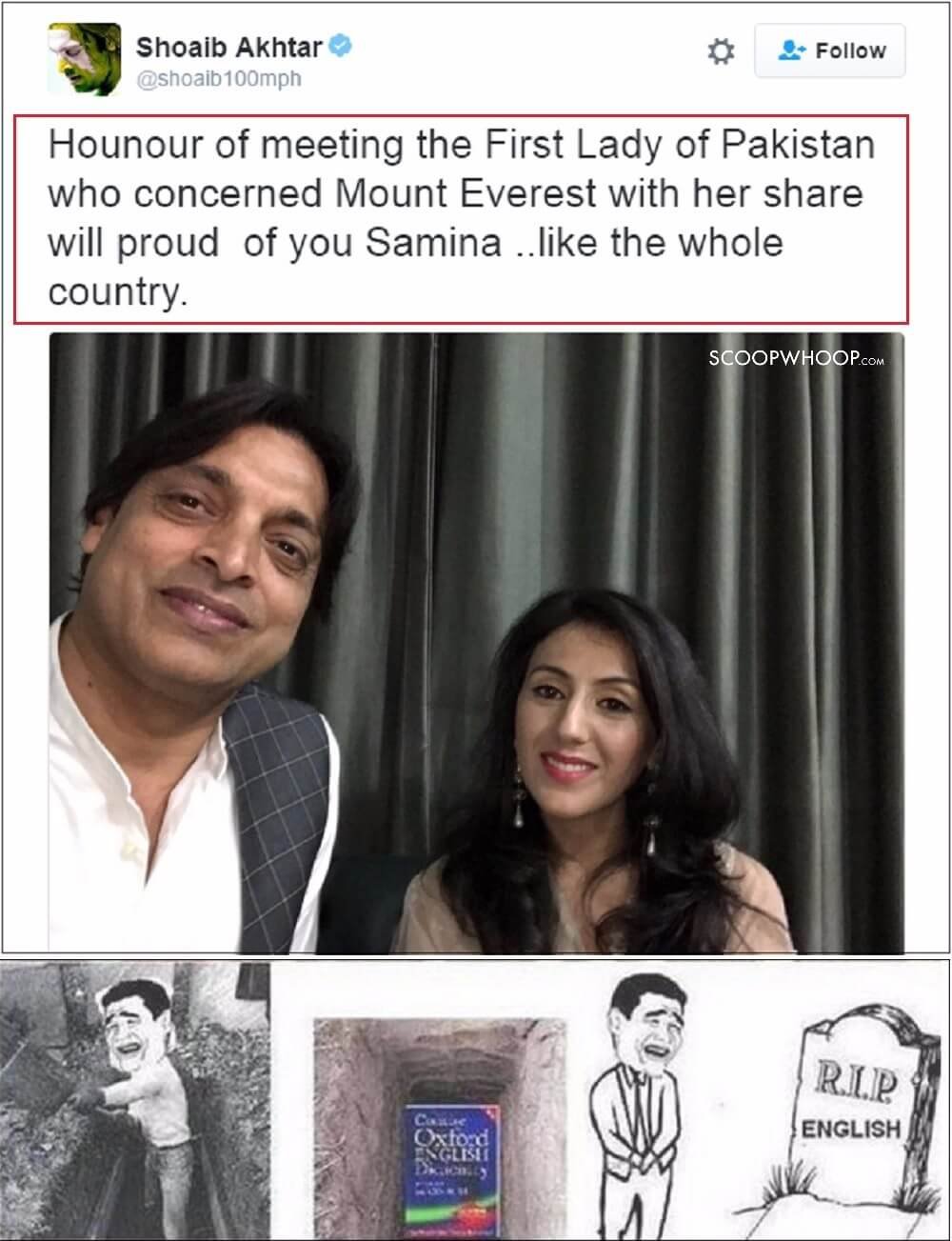Open the Shoaib Akhtar display name
Screen dimensions: 952x1241
click(229, 46)
